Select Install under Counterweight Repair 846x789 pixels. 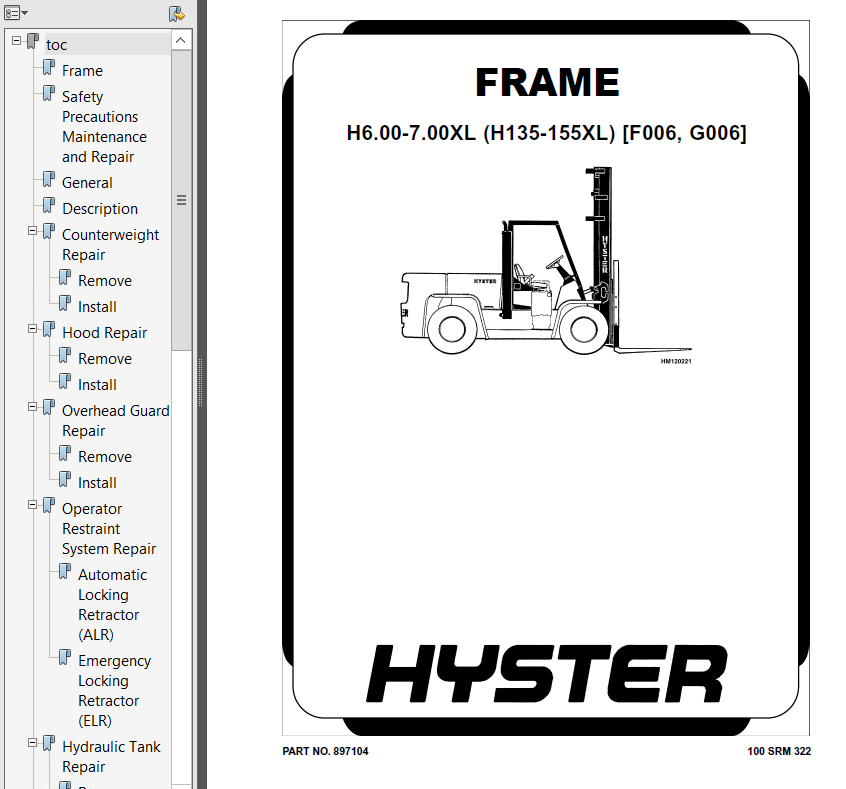(x=97, y=307)
